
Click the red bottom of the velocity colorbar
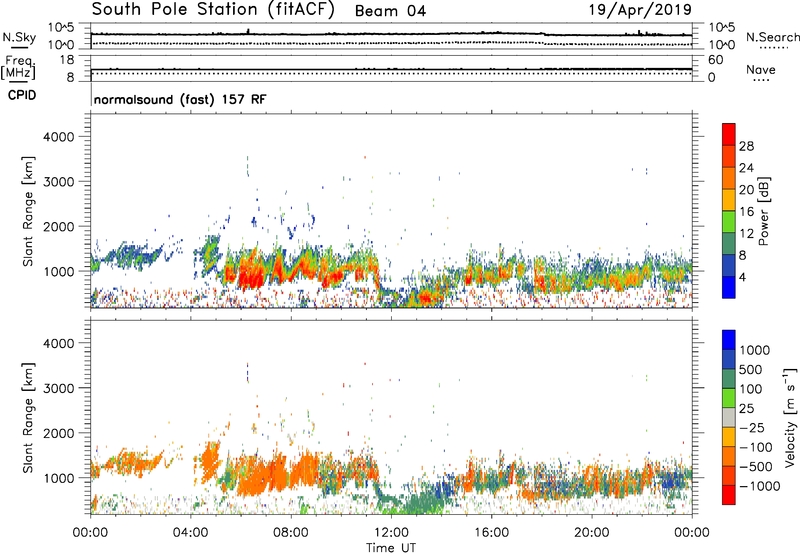[729, 495]
